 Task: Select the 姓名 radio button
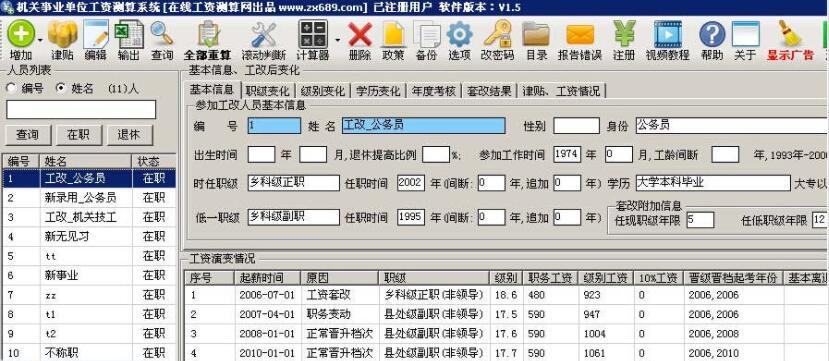point(61,88)
